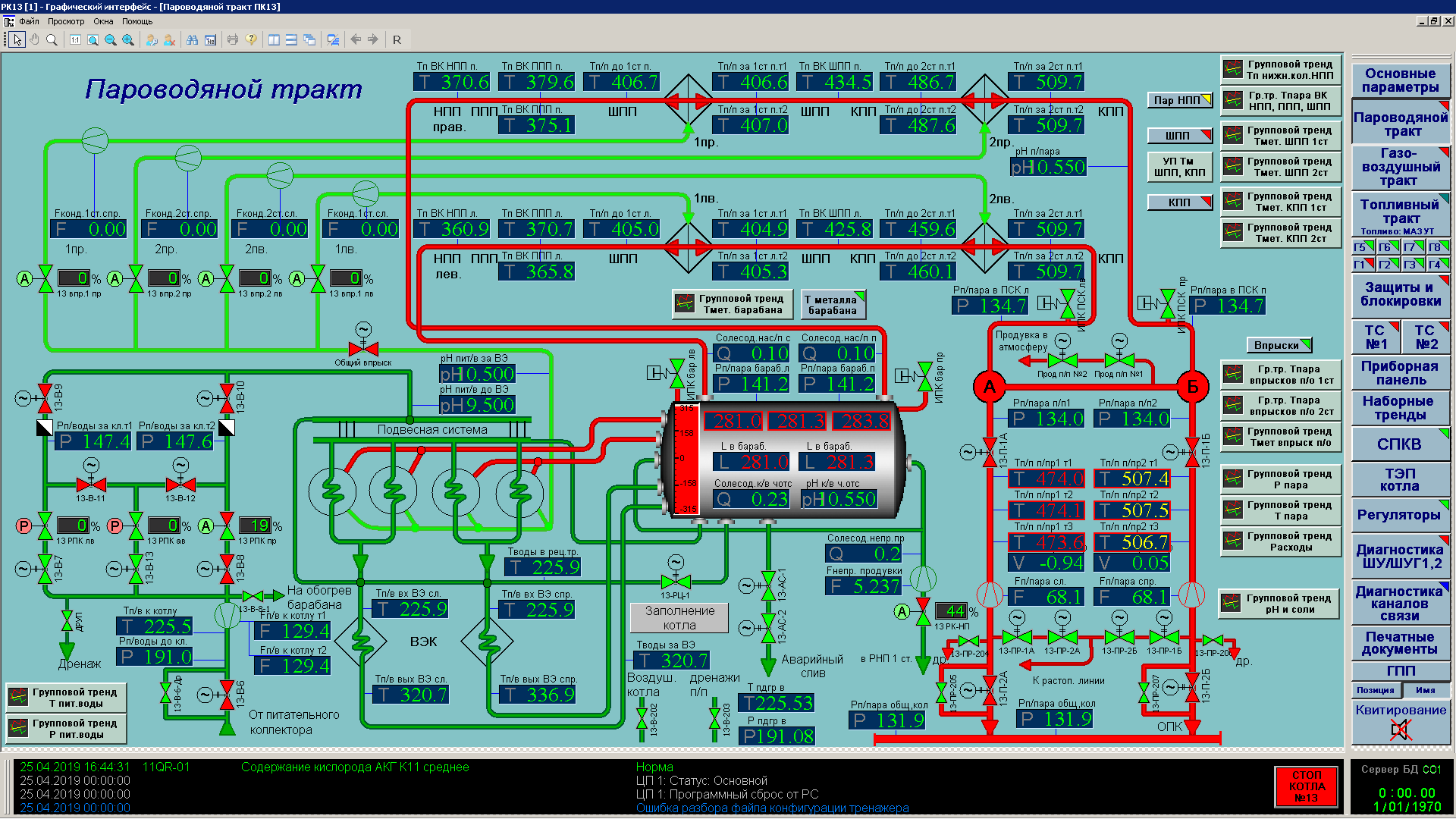Viewport: 1456px width, 819px height.
Task: Select the arrow pointer tool in toolbar
Action: [17, 39]
